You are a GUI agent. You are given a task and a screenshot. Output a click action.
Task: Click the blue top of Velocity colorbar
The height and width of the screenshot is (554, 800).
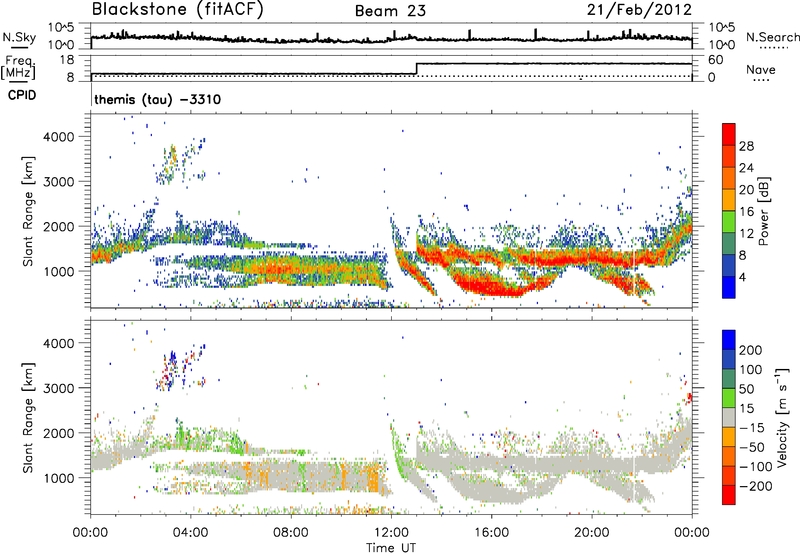point(729,340)
